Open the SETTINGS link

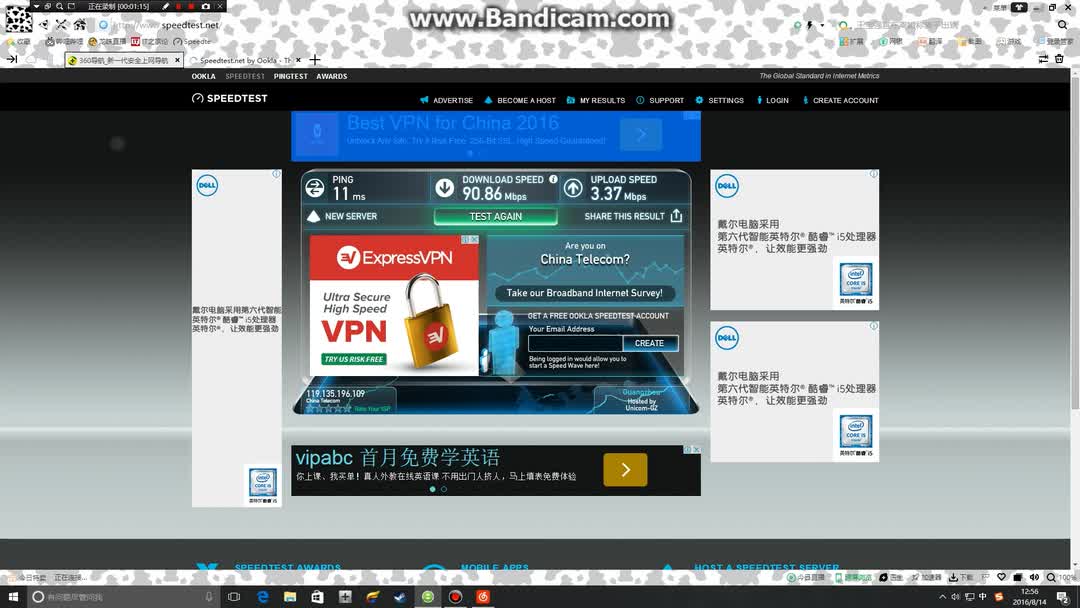[719, 101]
